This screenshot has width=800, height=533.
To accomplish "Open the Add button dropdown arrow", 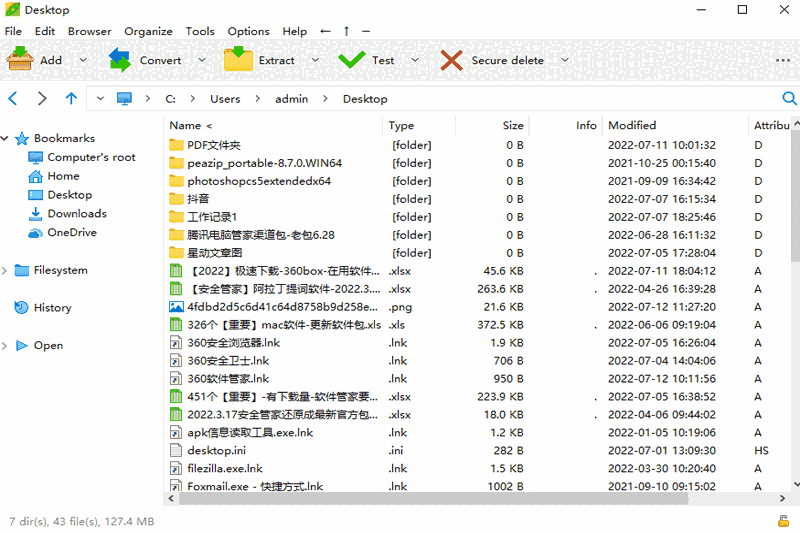I will (83, 60).
